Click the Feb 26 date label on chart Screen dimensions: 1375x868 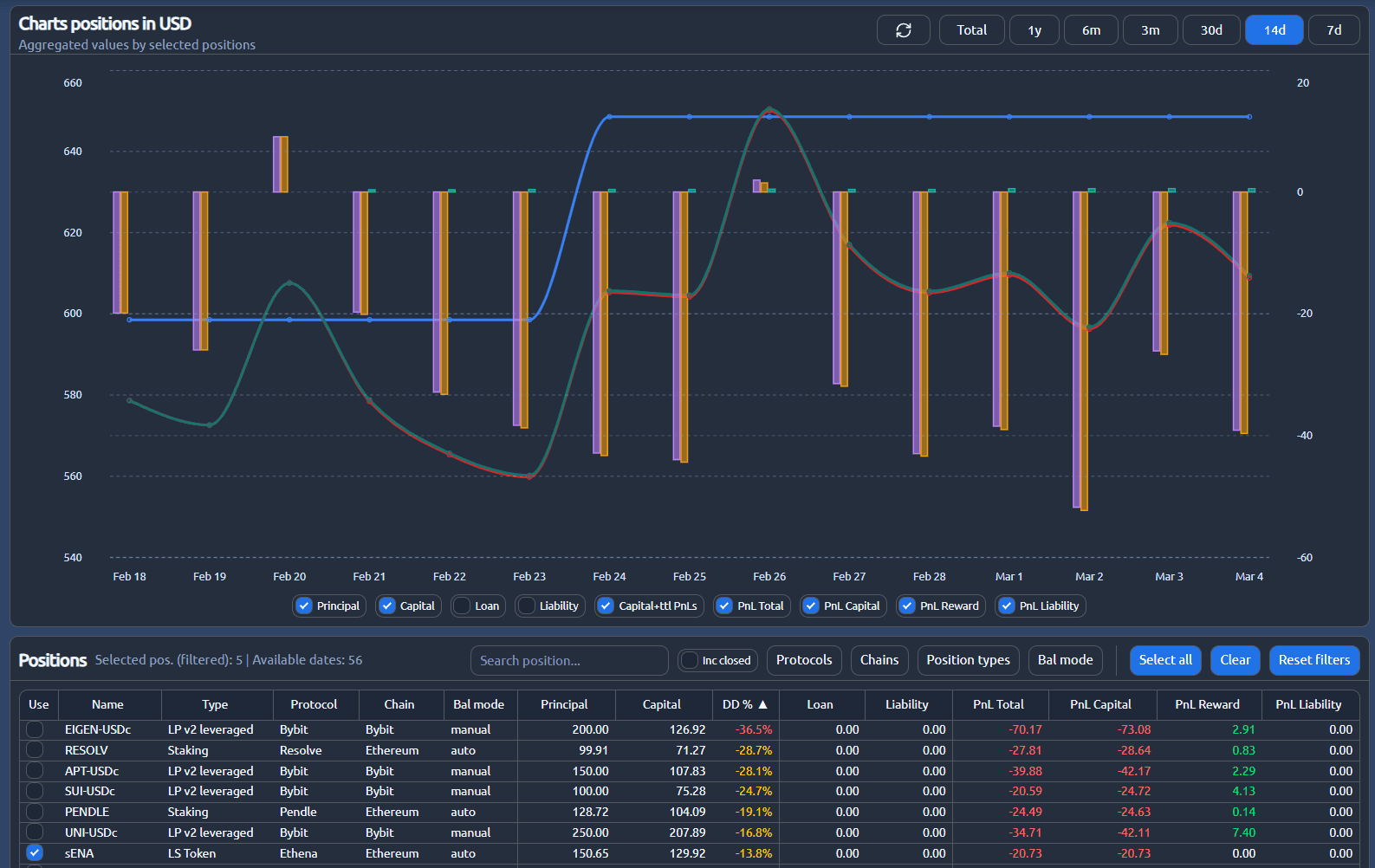point(769,577)
